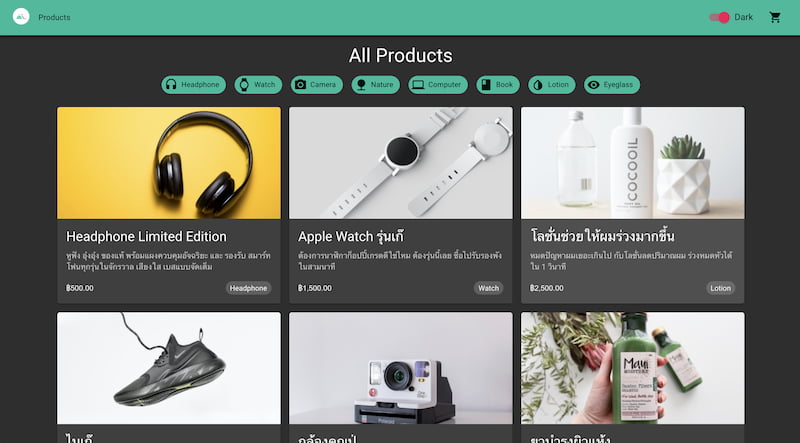Open the Products nav link
The height and width of the screenshot is (443, 800).
tap(54, 17)
